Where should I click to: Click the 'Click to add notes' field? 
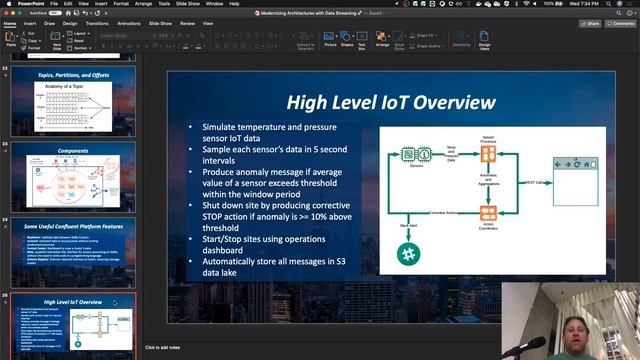pyautogui.click(x=162, y=347)
